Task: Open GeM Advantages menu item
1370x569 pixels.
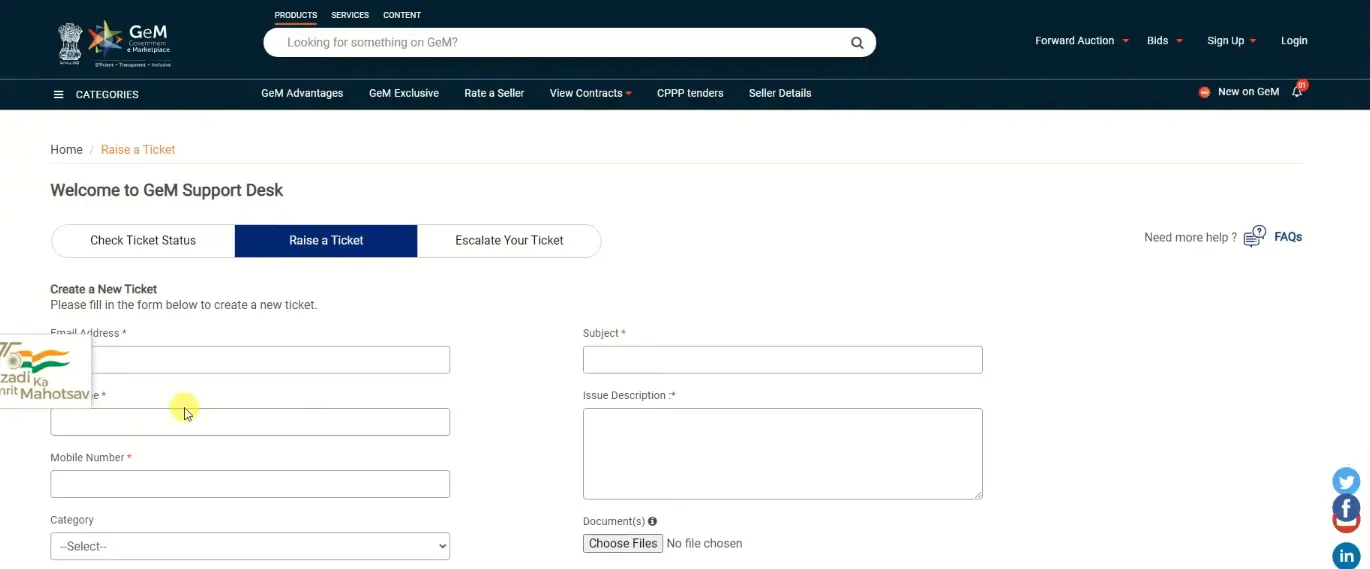Action: coord(302,93)
